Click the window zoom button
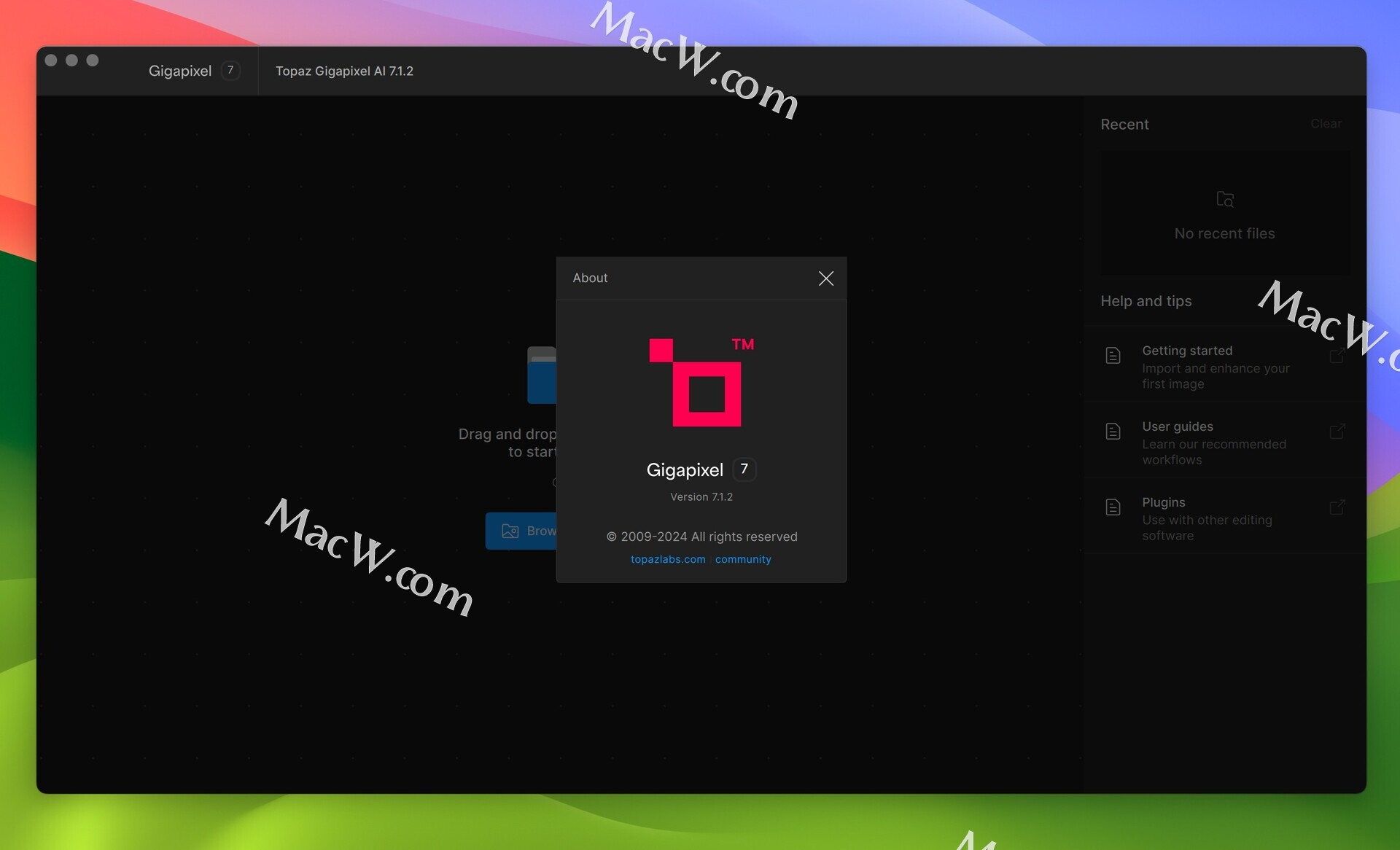This screenshot has width=1400, height=850. pos(93,61)
